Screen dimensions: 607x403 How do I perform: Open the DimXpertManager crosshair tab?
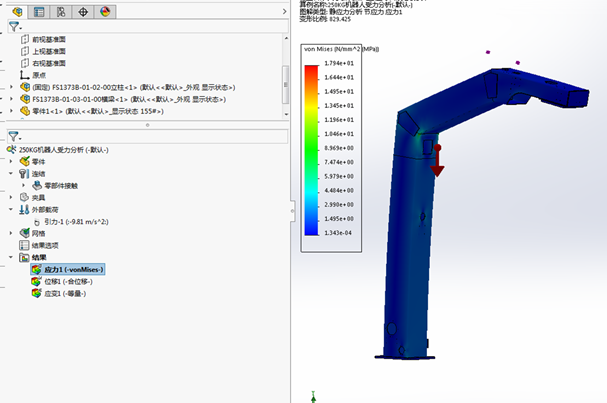tap(83, 12)
